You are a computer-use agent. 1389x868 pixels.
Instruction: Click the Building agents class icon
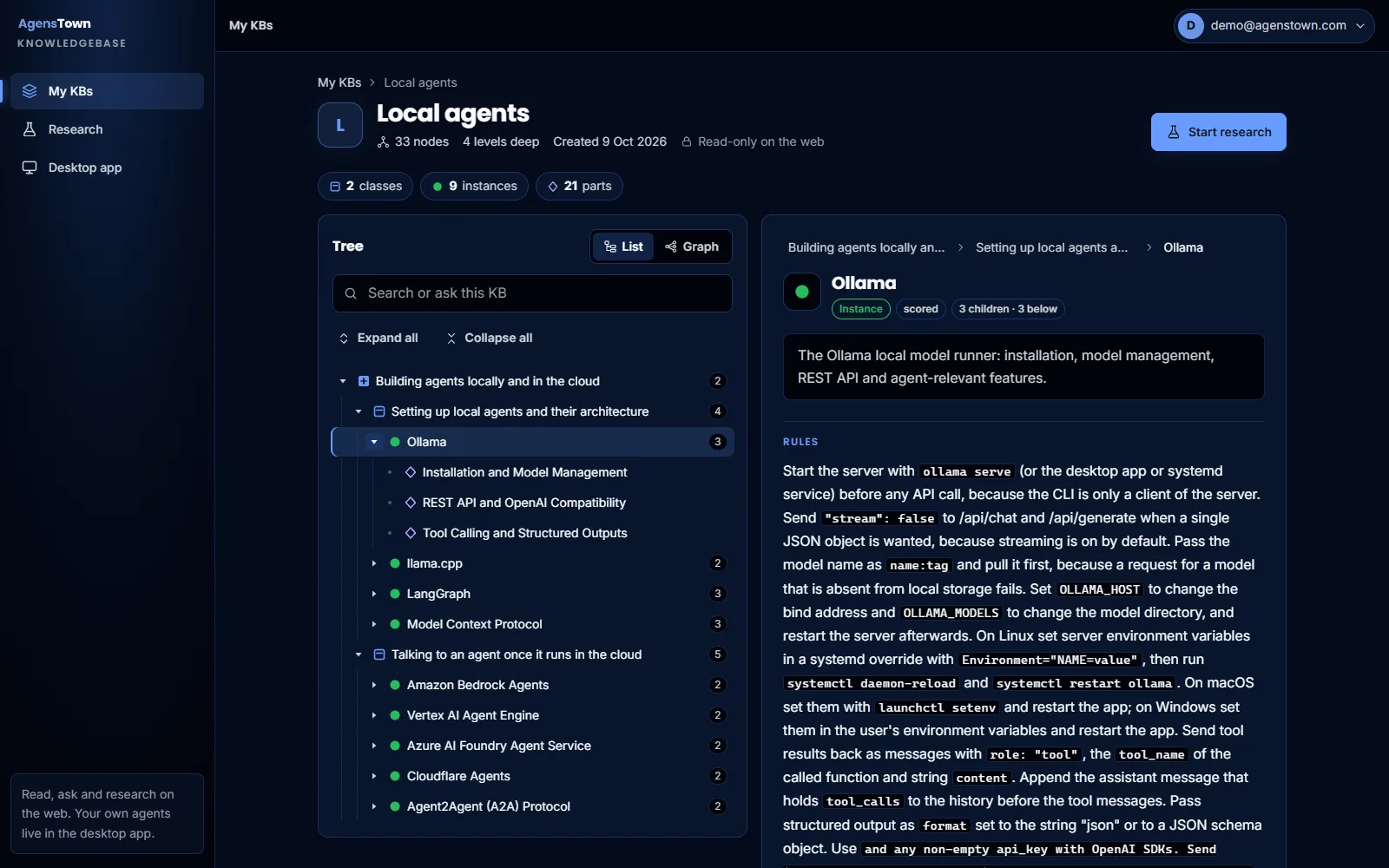click(364, 381)
